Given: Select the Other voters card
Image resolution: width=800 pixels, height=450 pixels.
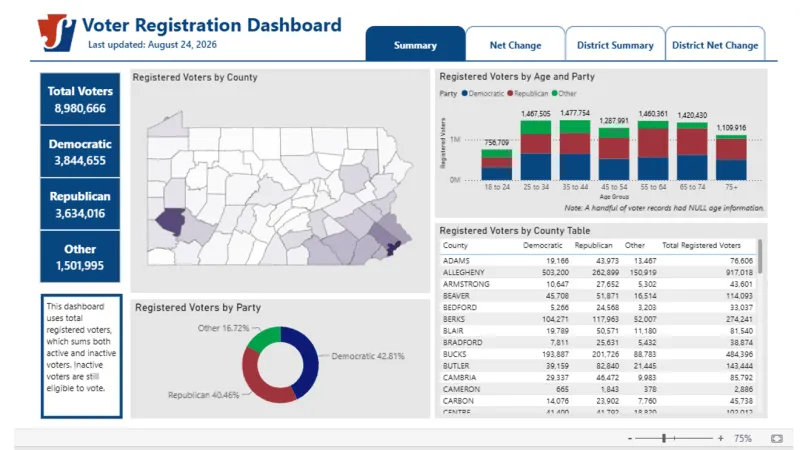Looking at the screenshot, I should [x=80, y=257].
